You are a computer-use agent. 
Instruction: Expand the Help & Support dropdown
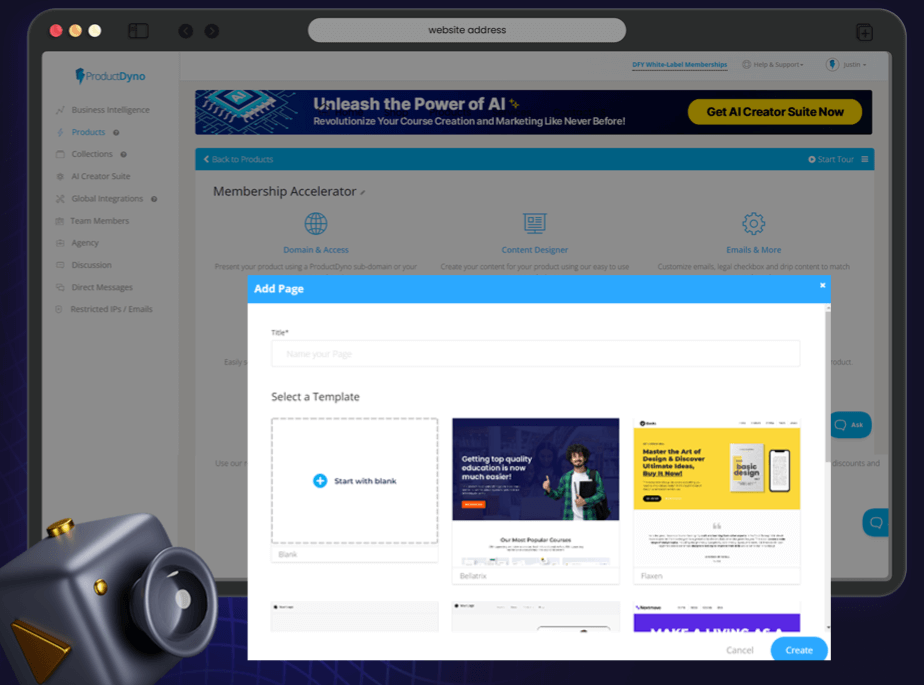coord(773,64)
